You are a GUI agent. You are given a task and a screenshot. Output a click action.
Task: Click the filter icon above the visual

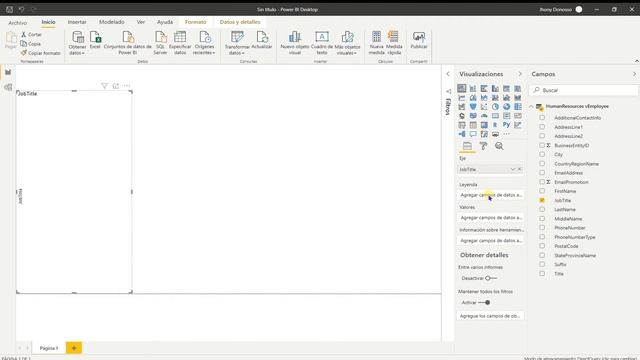(x=104, y=86)
